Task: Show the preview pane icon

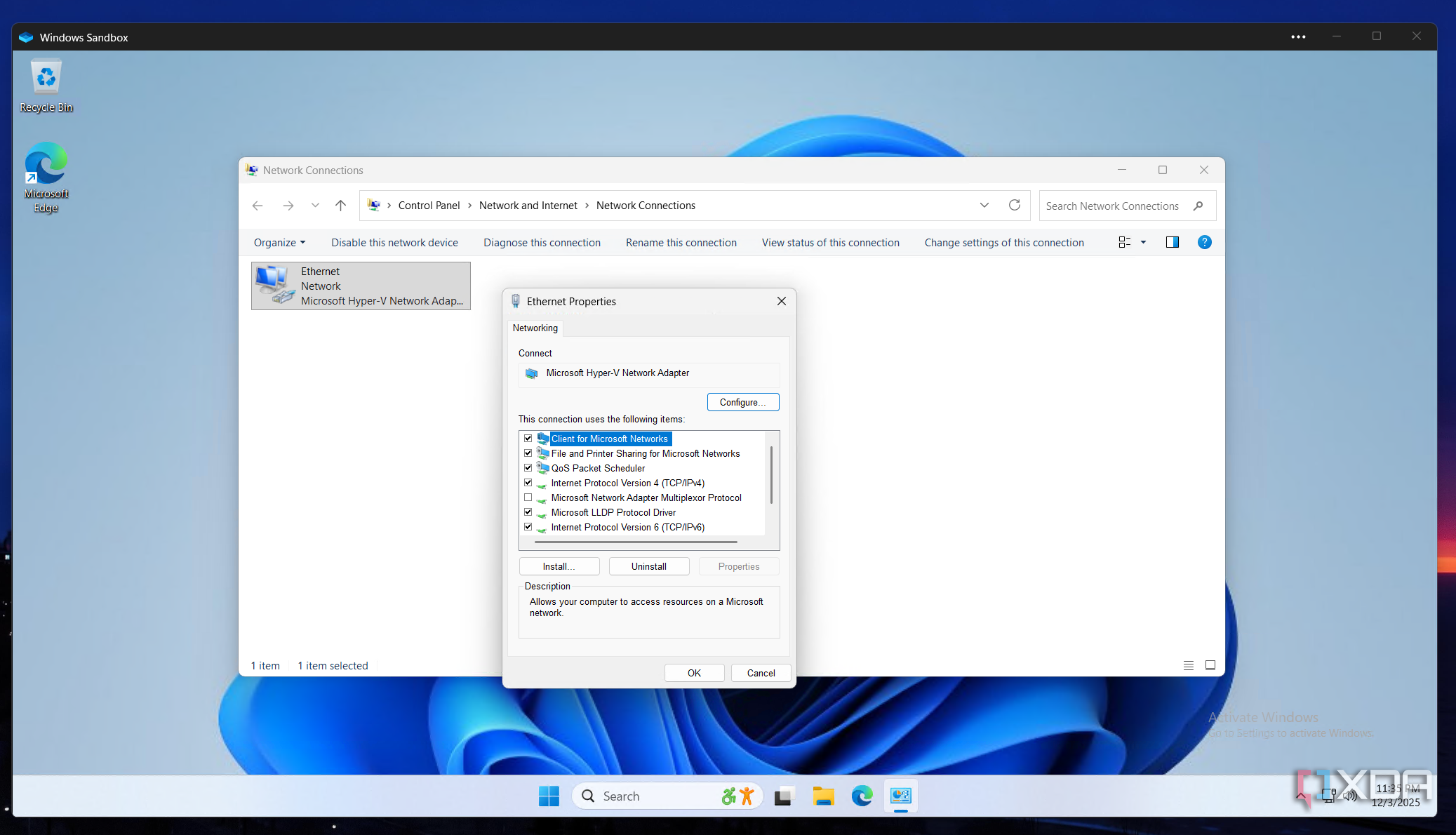Action: coord(1173,242)
